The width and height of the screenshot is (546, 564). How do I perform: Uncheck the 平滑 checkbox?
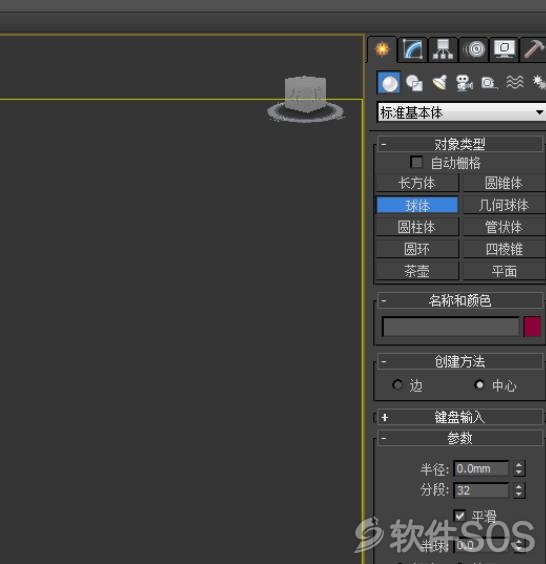[460, 516]
